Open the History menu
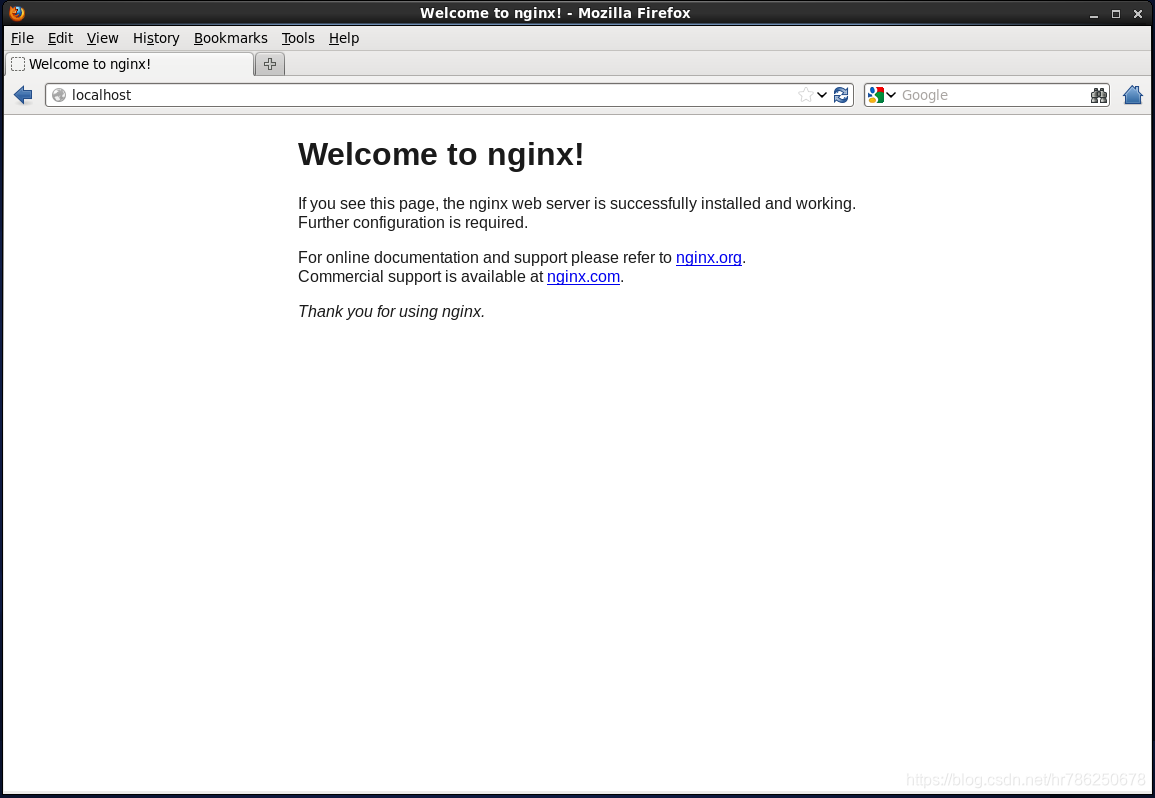The width and height of the screenshot is (1155, 798). (x=156, y=38)
